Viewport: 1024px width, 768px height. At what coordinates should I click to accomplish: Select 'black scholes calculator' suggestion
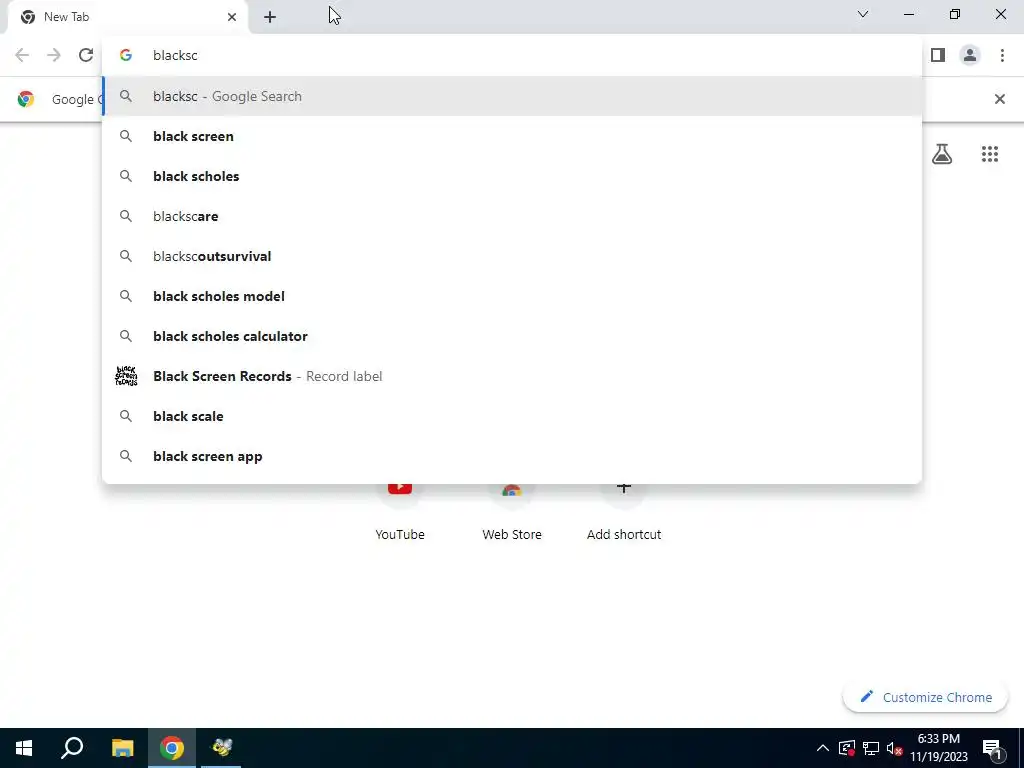point(512,336)
